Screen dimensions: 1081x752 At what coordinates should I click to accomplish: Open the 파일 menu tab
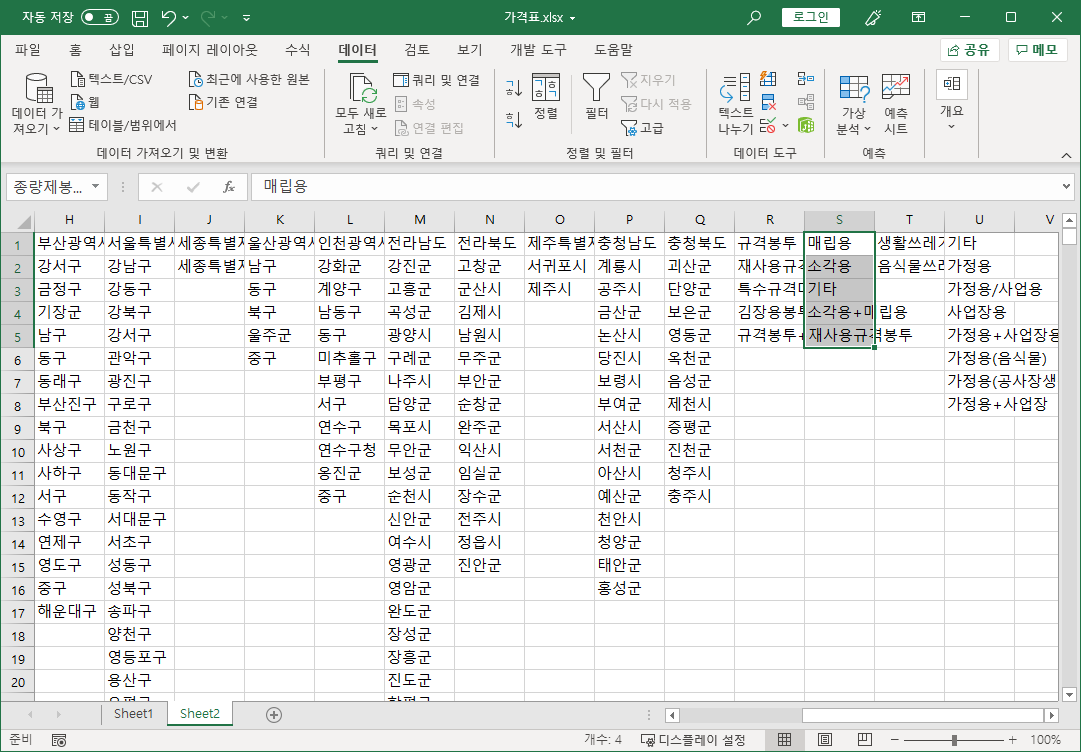28,50
